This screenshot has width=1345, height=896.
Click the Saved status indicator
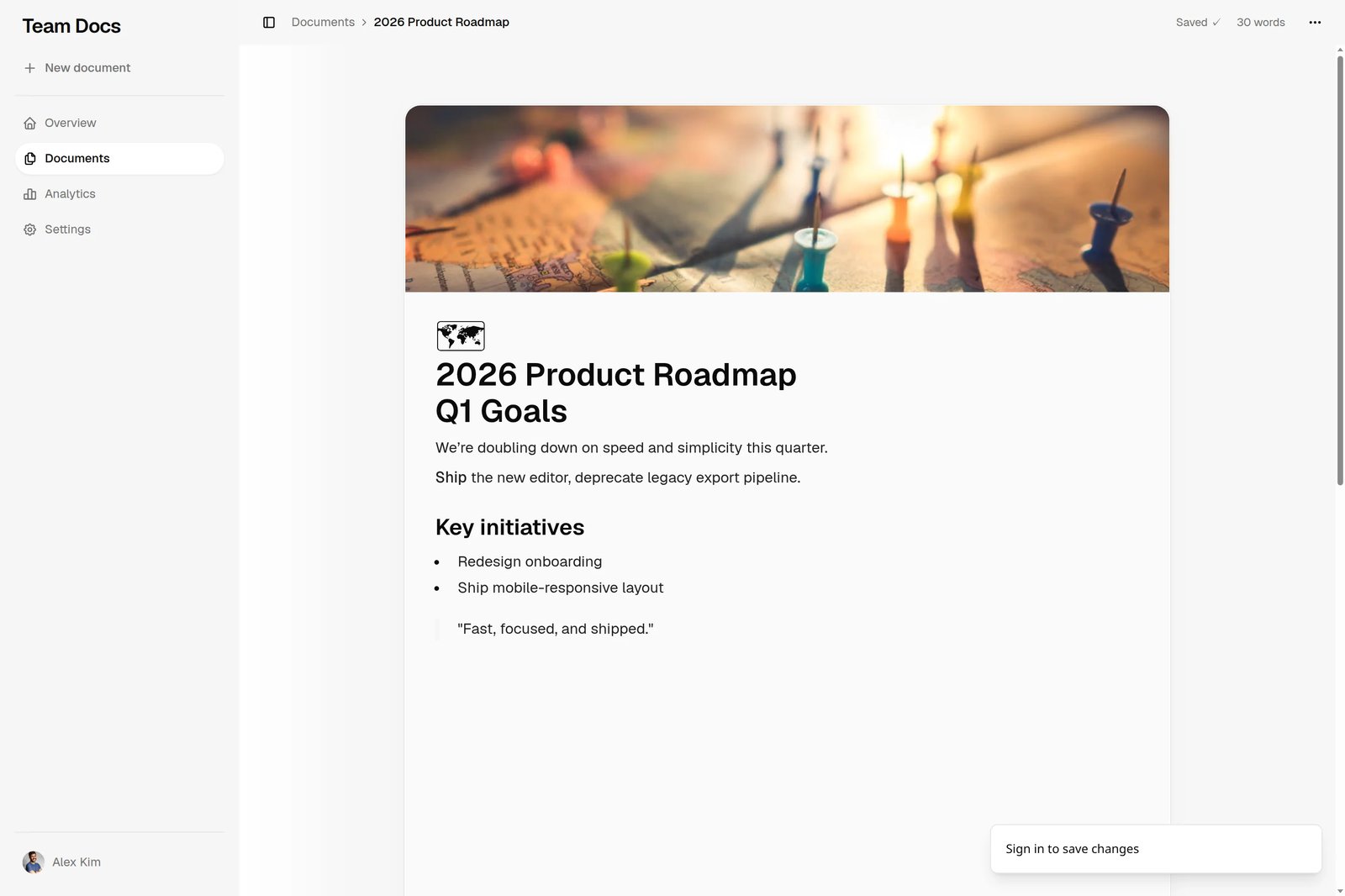(1198, 23)
